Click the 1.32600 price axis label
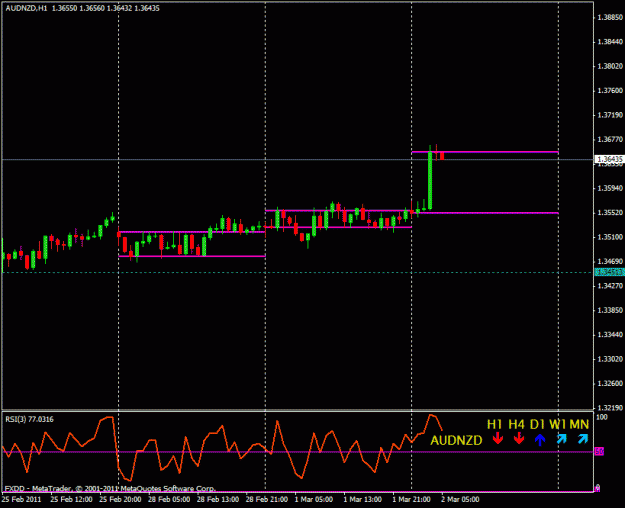 (x=610, y=384)
